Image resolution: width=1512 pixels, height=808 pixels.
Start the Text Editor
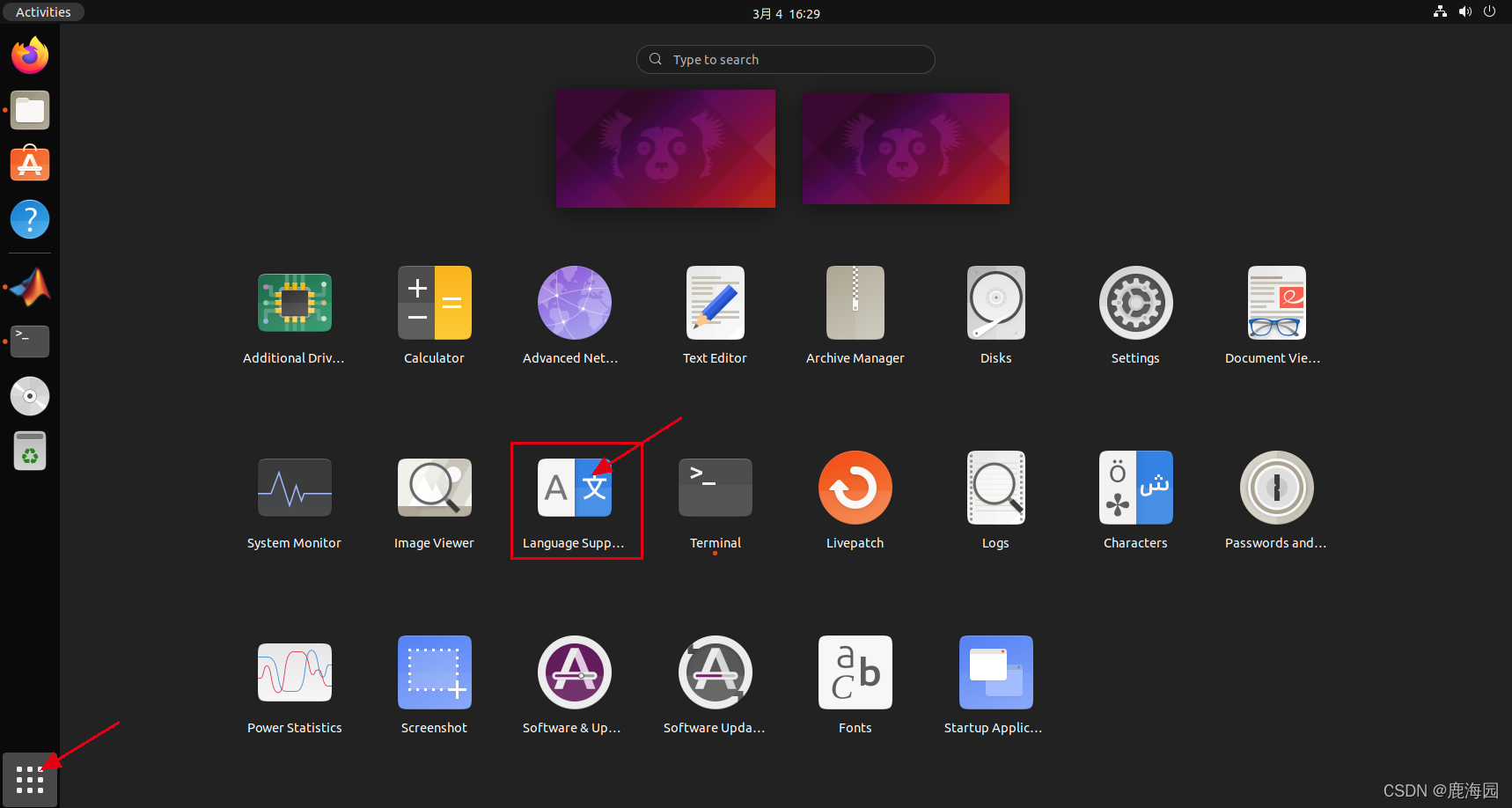(715, 303)
